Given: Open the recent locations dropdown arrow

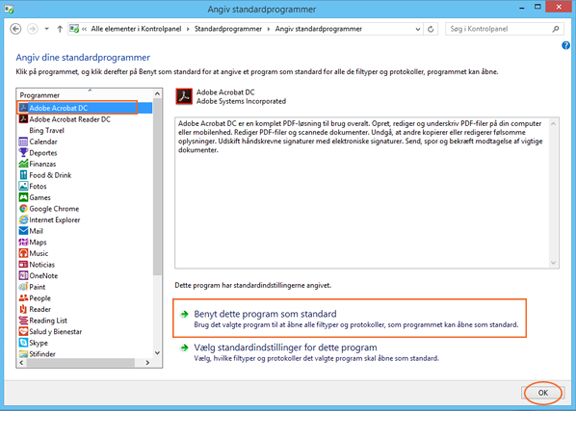Looking at the screenshot, I should (x=47, y=29).
